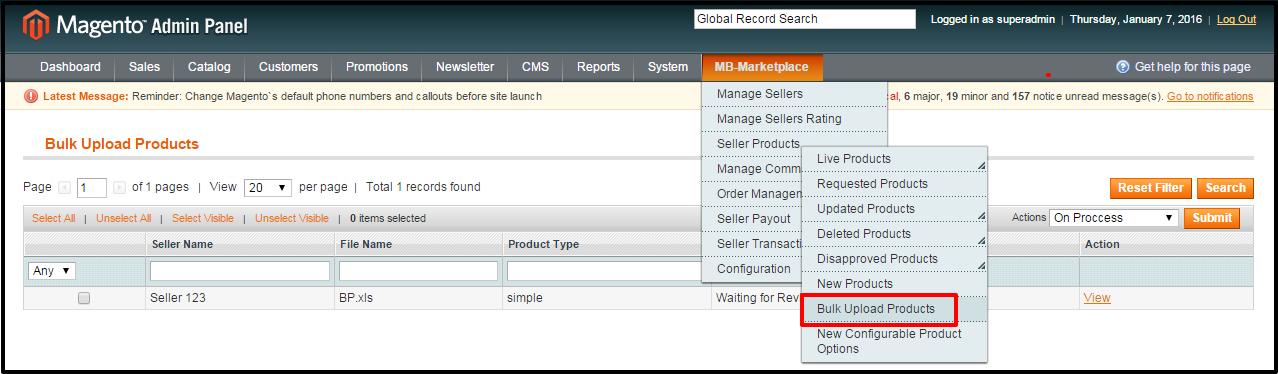Screen dimensions: 1278x374
Task: Click the Latest Message warning icon
Action: click(31, 96)
